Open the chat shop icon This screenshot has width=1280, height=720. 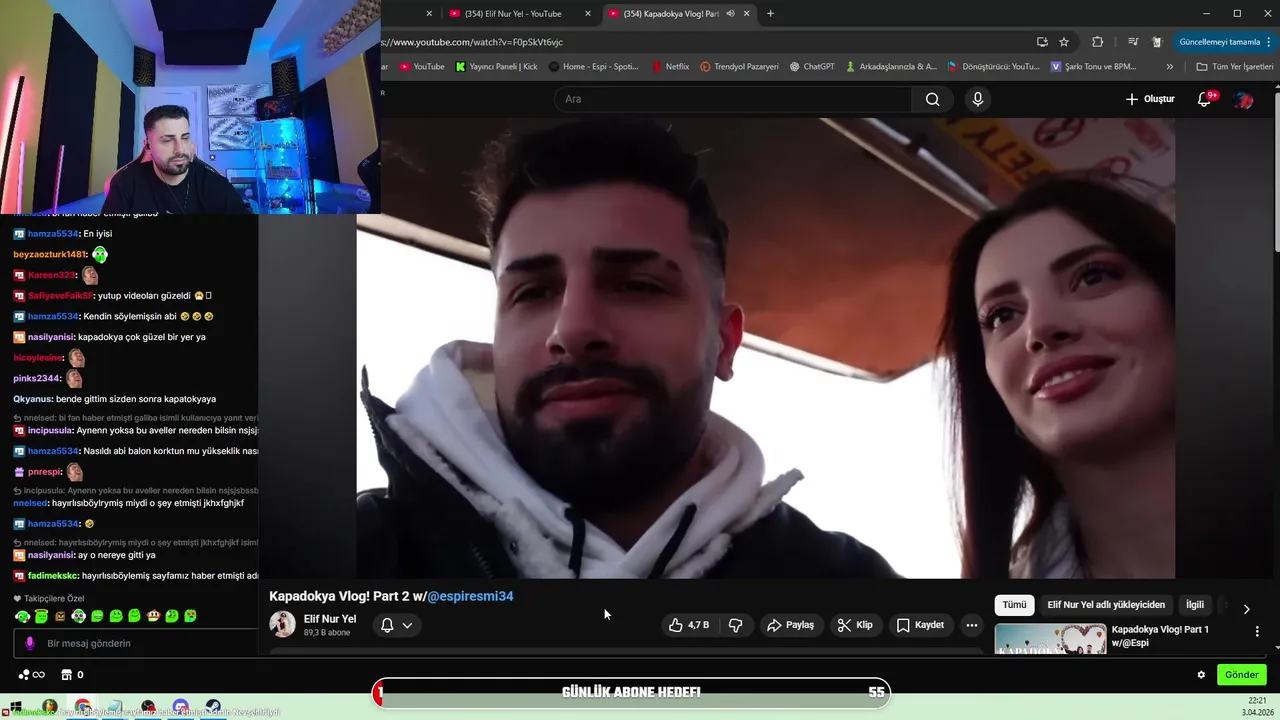coord(66,675)
